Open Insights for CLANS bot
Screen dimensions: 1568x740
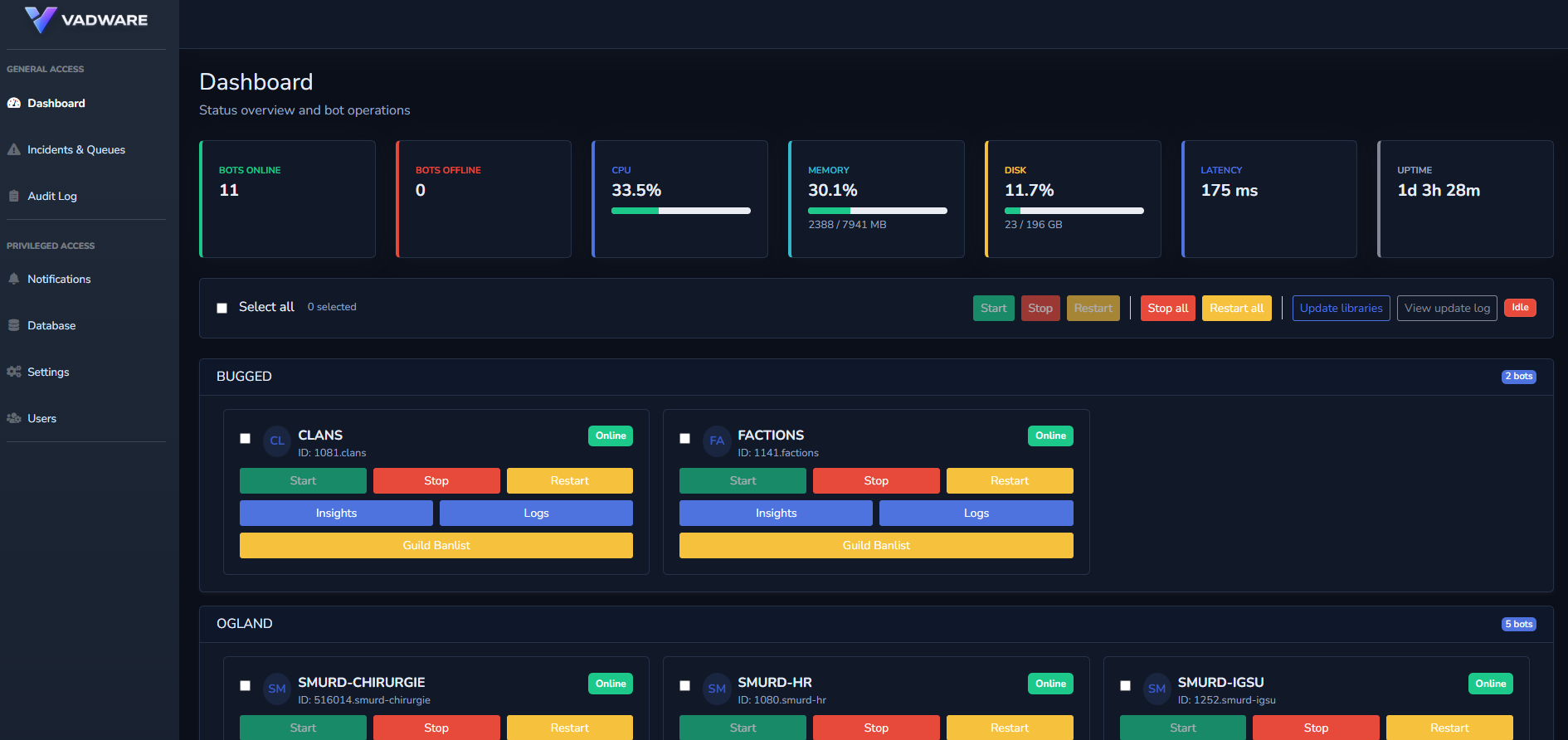[x=336, y=513]
